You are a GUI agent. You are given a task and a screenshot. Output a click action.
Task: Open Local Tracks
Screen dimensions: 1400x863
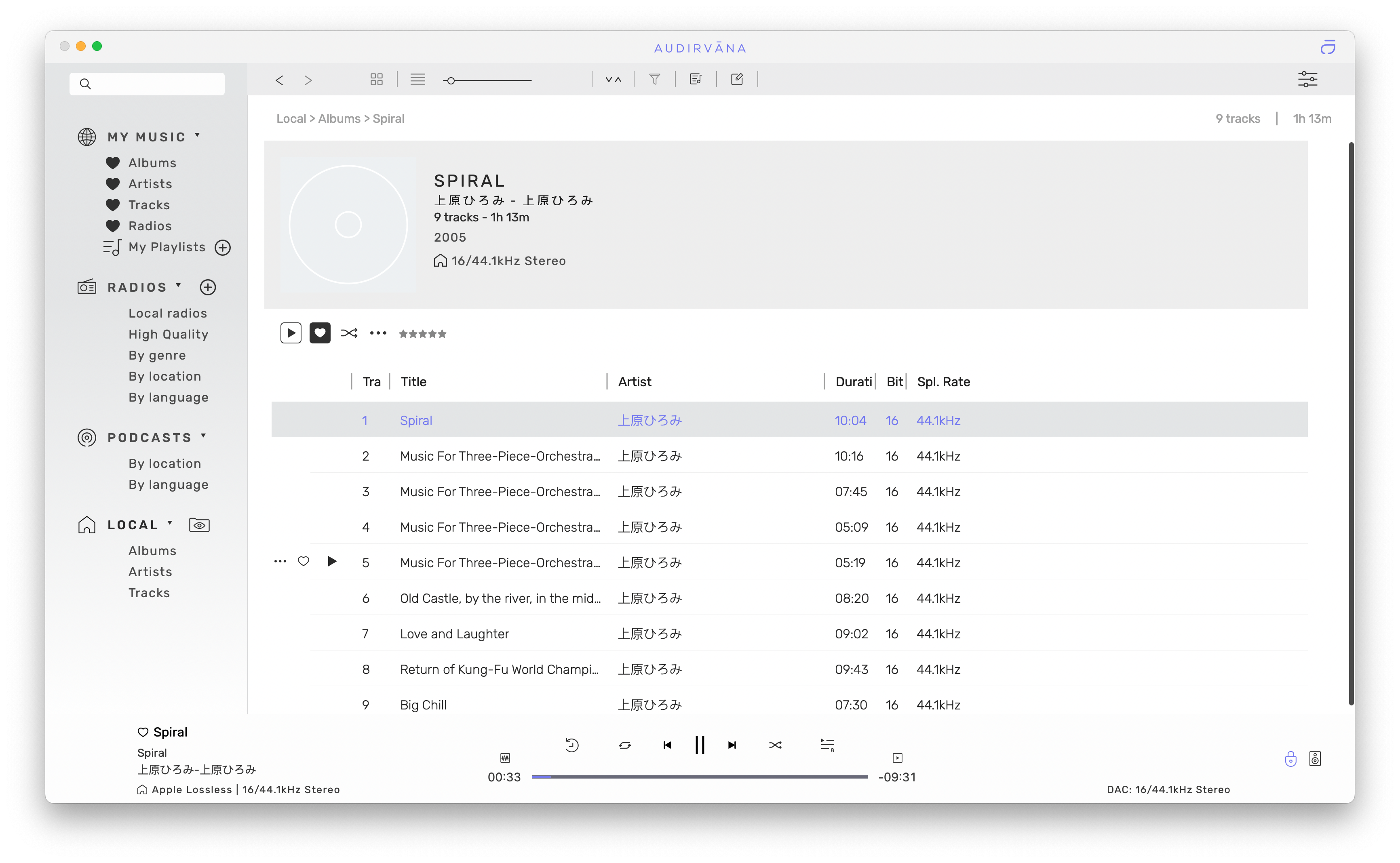(149, 593)
